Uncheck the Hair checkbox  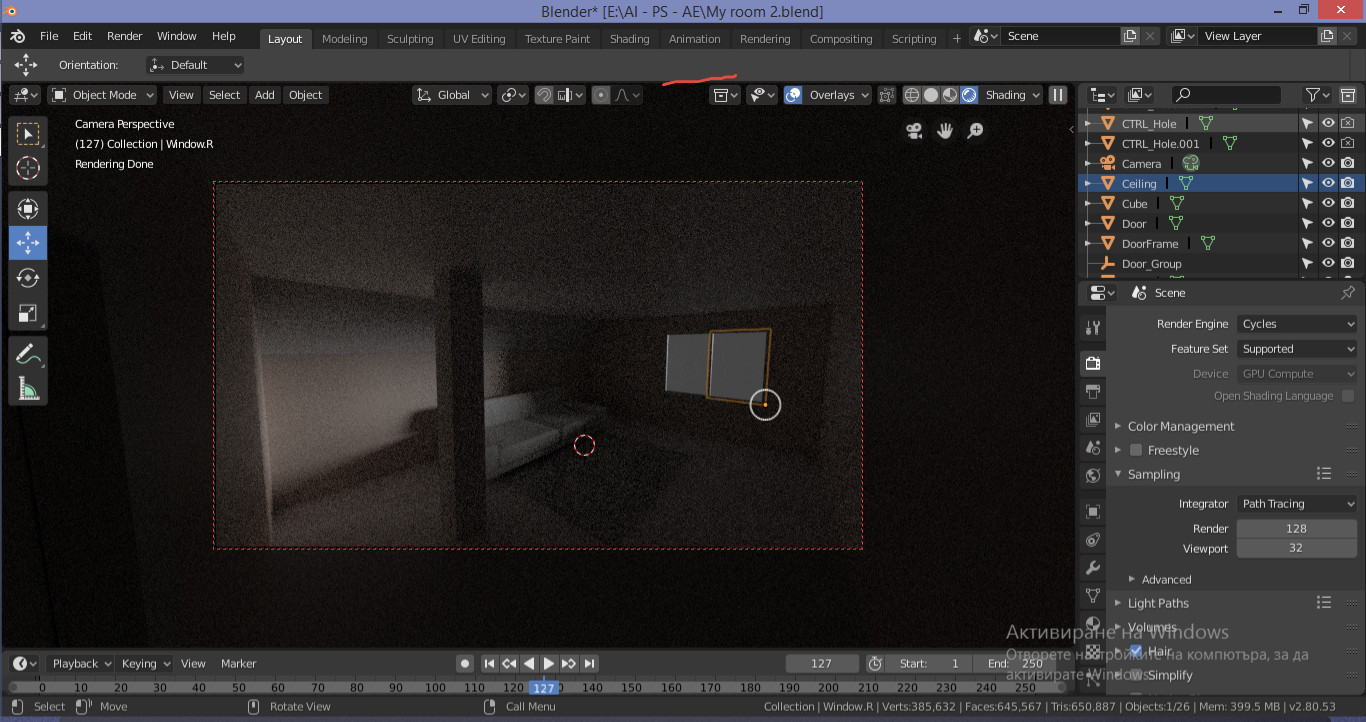click(1136, 650)
